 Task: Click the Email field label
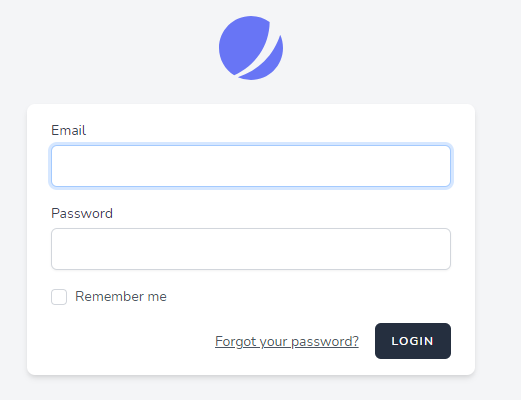pos(69,130)
